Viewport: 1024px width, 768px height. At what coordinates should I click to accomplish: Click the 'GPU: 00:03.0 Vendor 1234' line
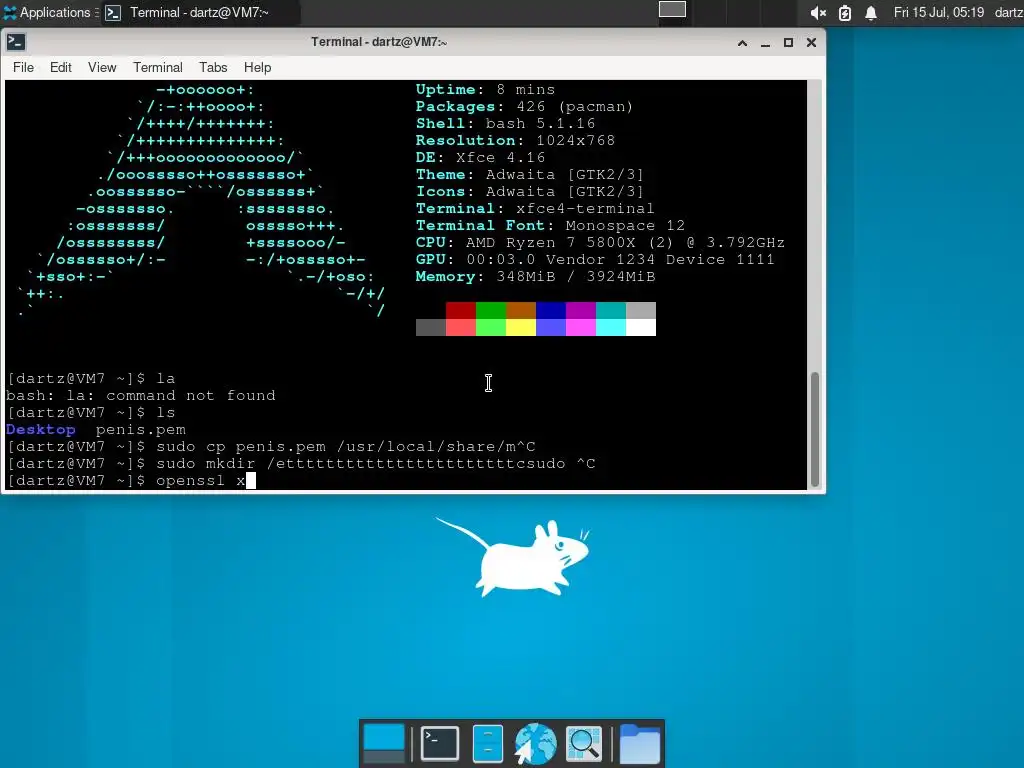pos(595,259)
